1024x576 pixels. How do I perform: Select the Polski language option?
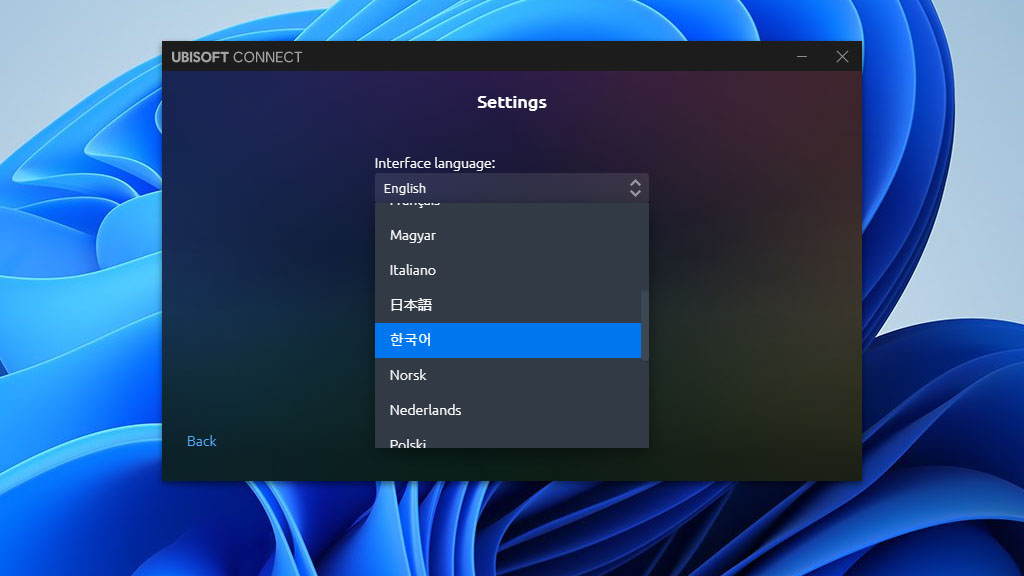tap(508, 439)
